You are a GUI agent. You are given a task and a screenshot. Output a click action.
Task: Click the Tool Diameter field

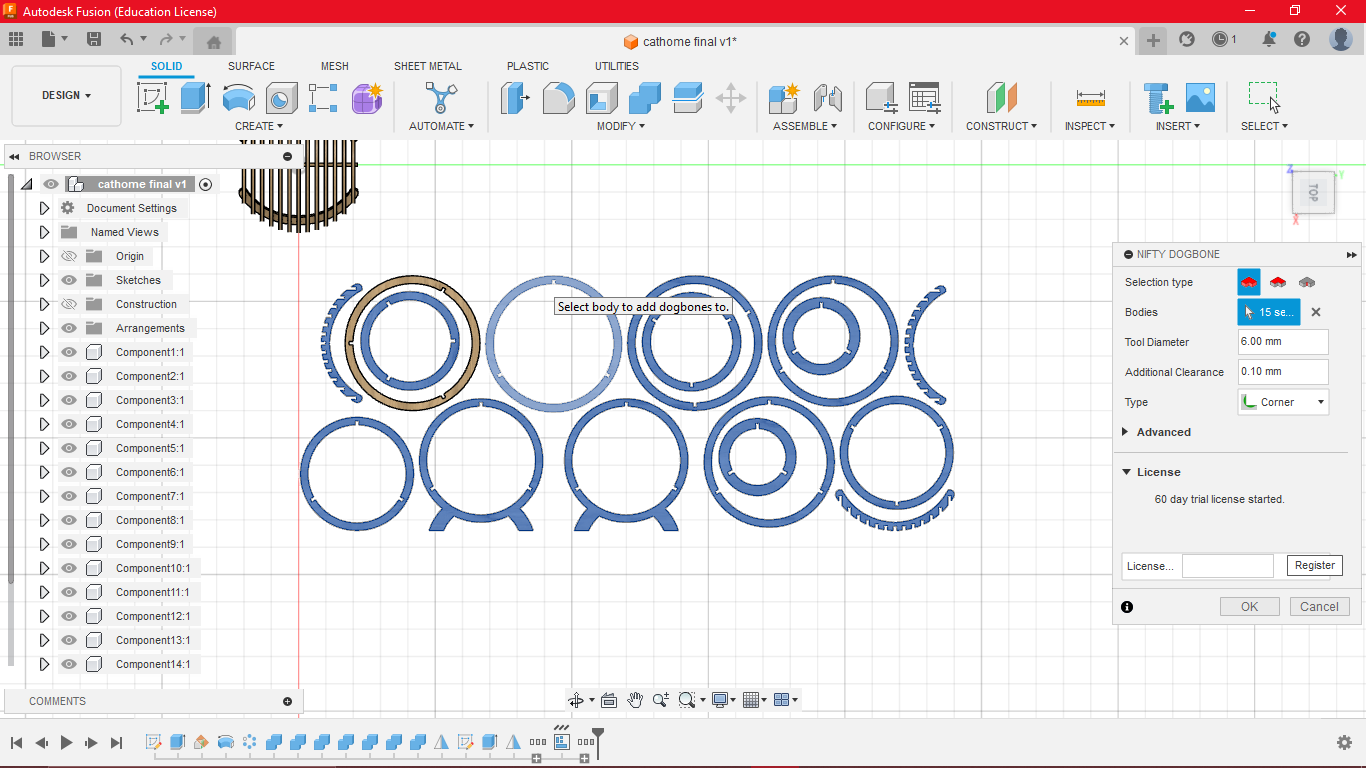tap(1283, 342)
